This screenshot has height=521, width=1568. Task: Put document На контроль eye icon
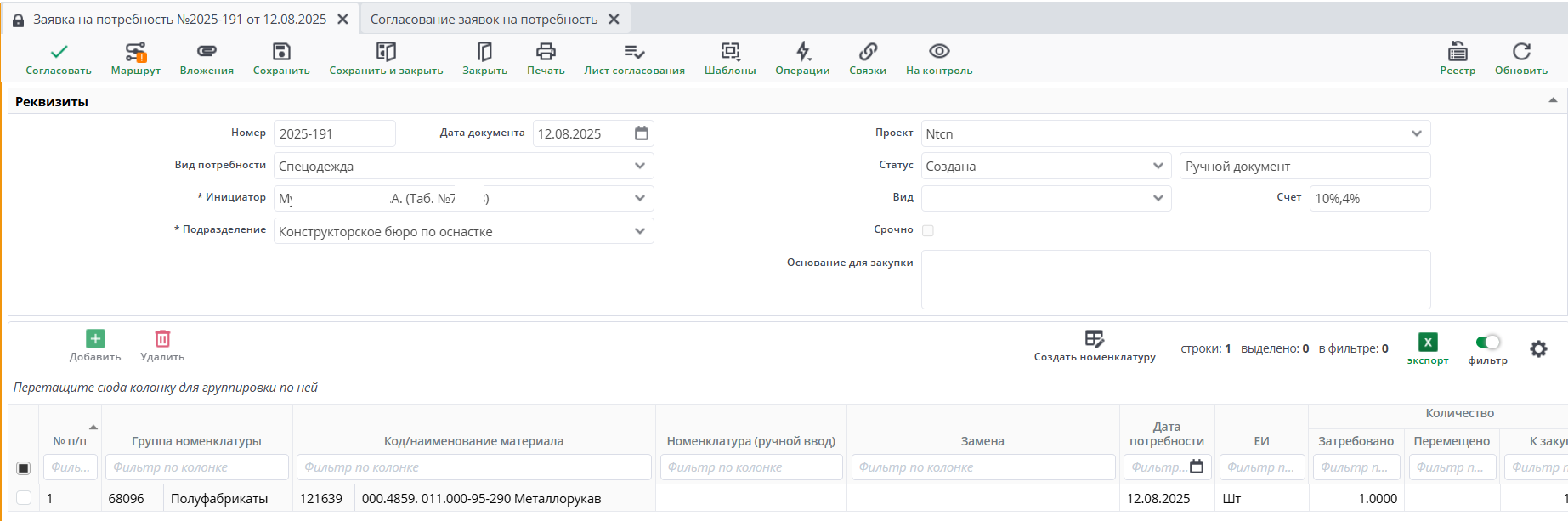click(939, 53)
